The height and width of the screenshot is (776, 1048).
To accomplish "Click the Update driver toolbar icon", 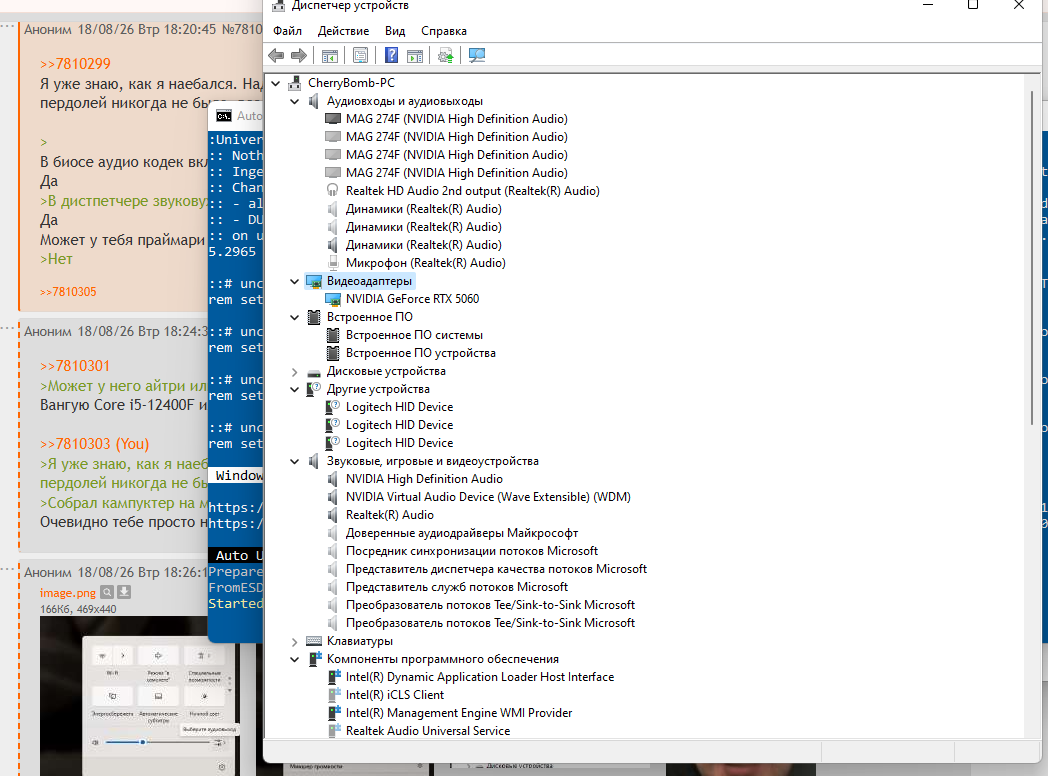I will (x=446, y=55).
